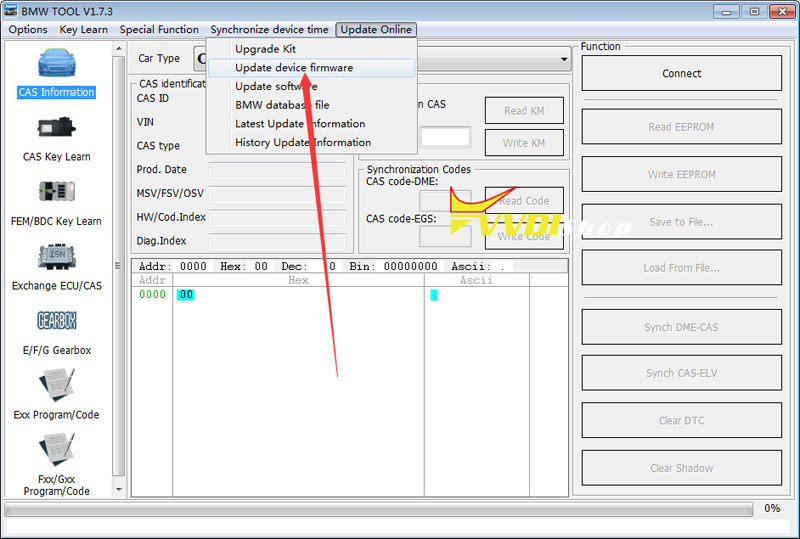
Task: Click the Read KM button
Action: coord(524,110)
